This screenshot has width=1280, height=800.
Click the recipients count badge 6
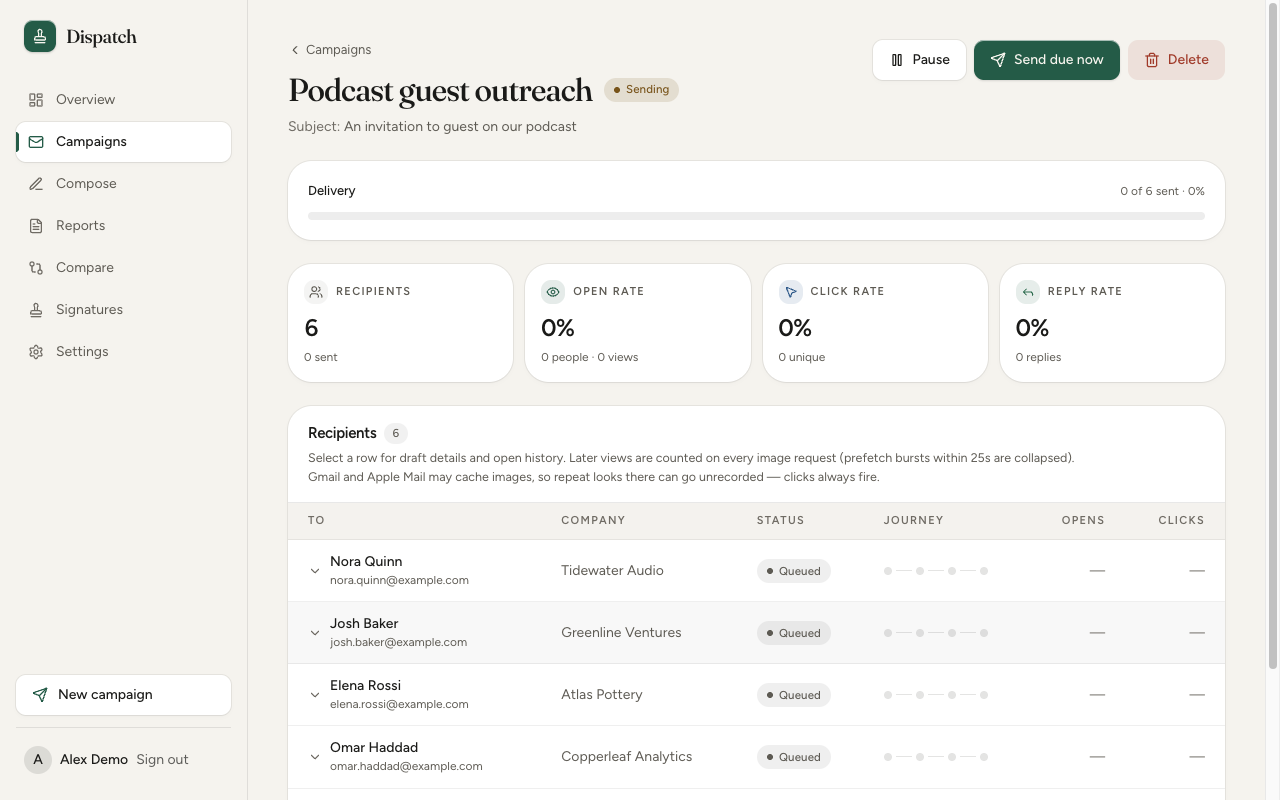[396, 433]
